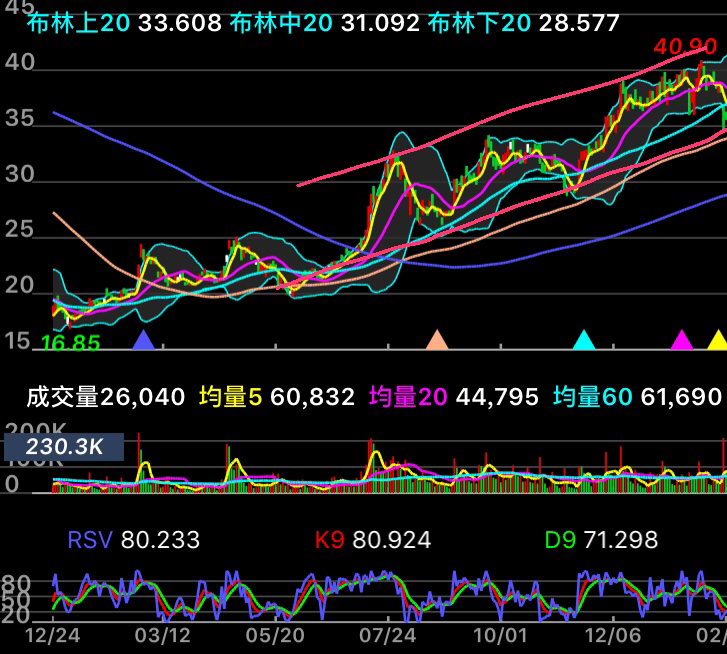
Task: Tap the 40.90 high price label
Action: point(685,47)
